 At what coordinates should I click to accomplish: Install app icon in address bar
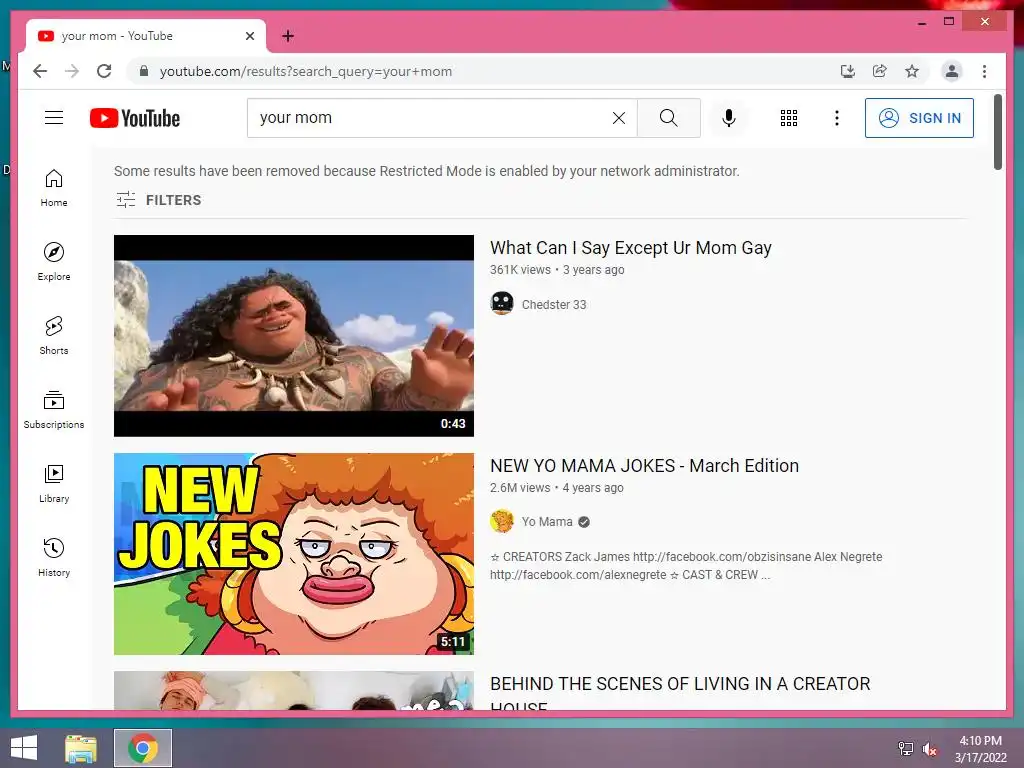click(848, 71)
